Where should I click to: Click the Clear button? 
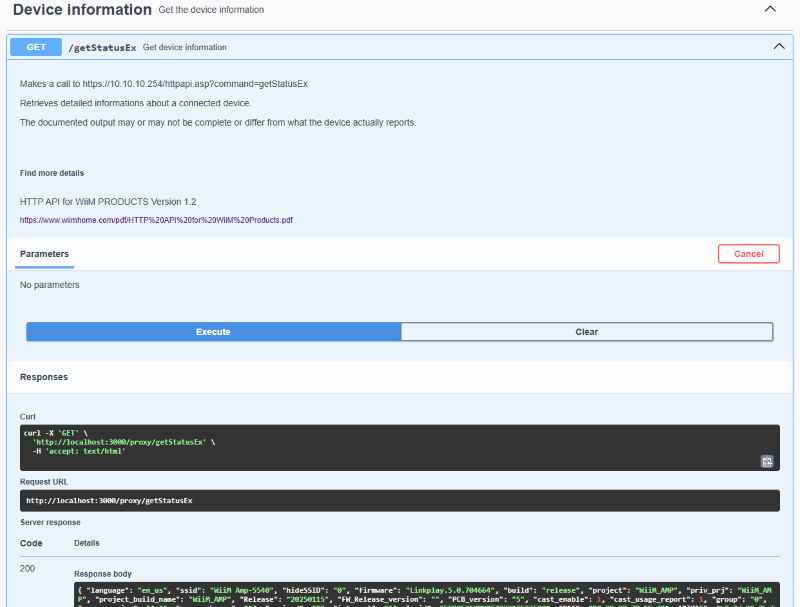[587, 332]
